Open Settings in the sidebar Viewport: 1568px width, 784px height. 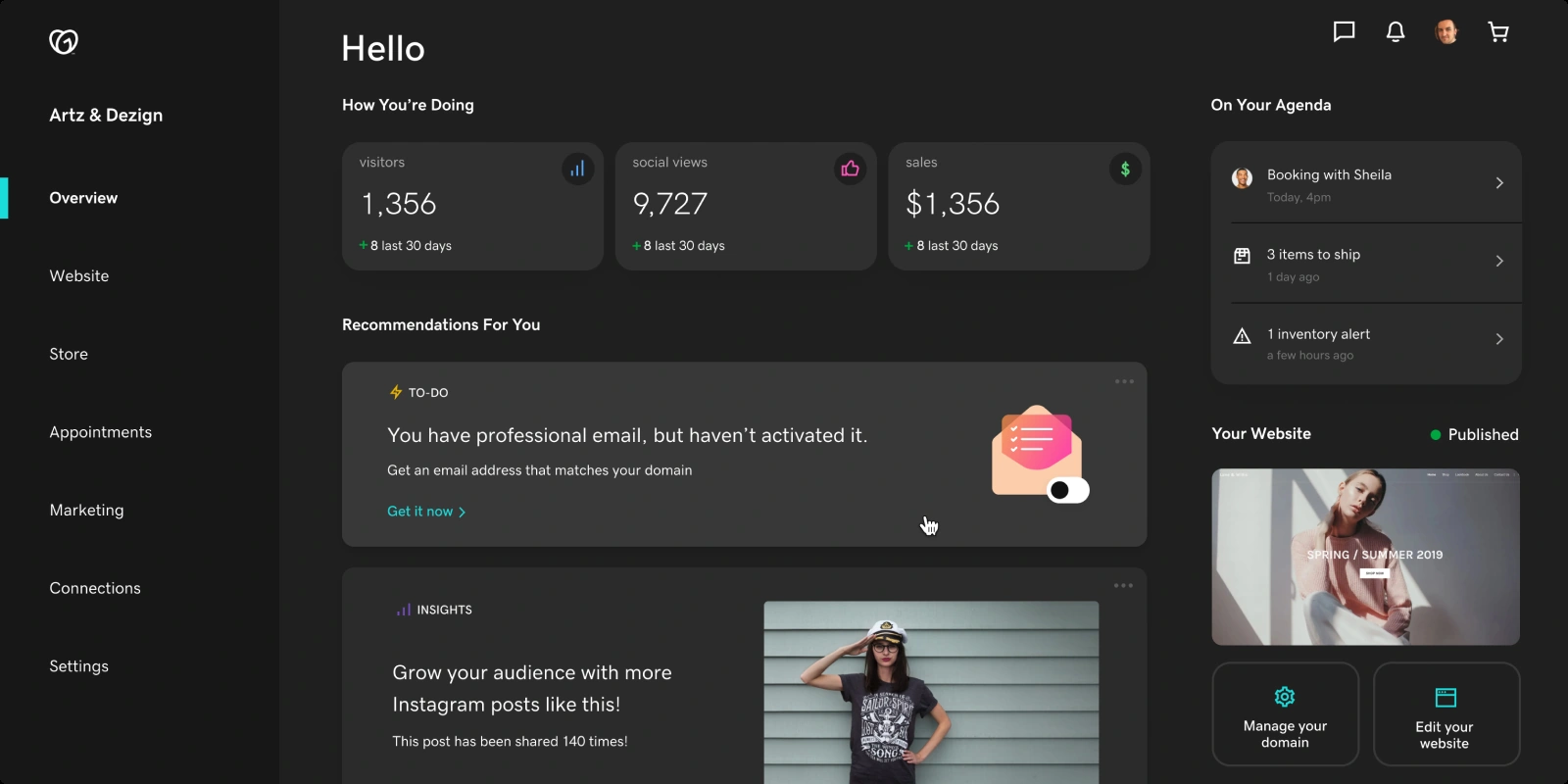tap(79, 666)
